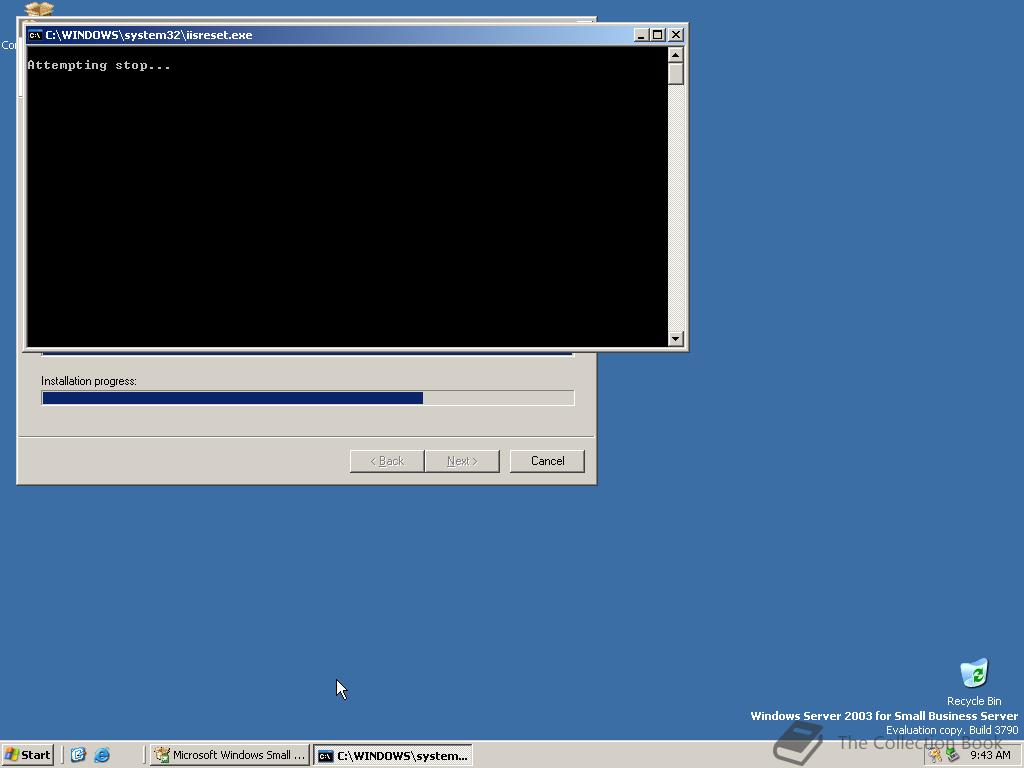The image size is (1024, 768).
Task: Switch to Microsoft Windows Small Business taskbar button
Action: [x=229, y=755]
